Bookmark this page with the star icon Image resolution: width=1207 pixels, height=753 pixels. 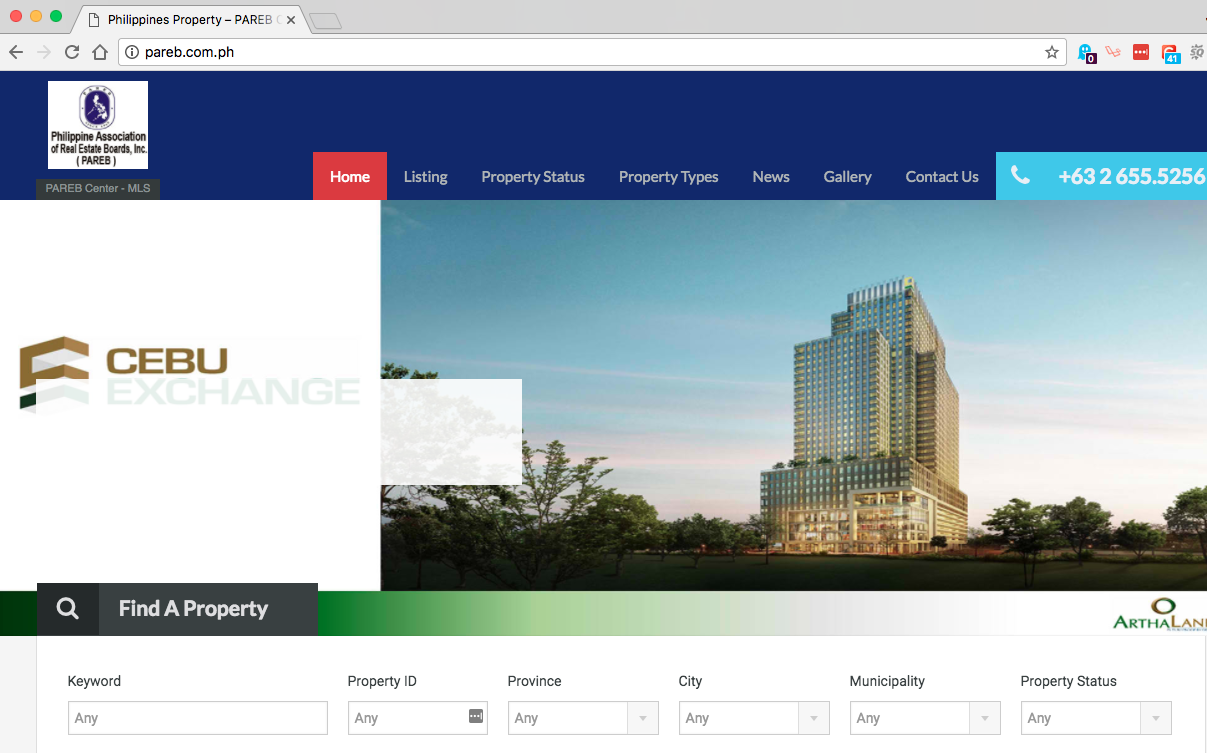(x=1052, y=52)
